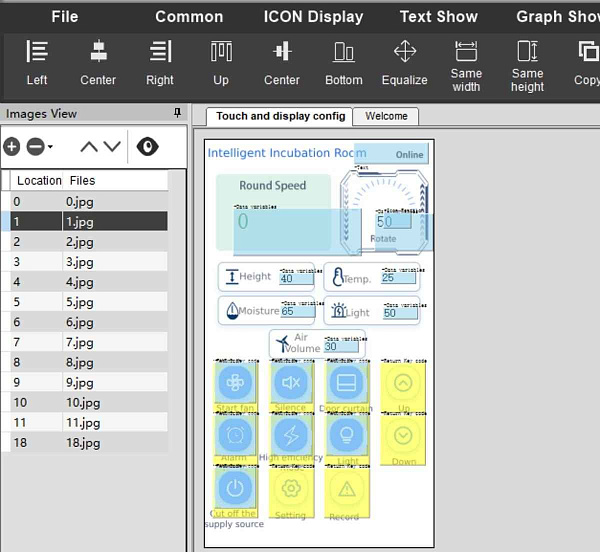Apply Equalize spacing tool
The width and height of the screenshot is (600, 552).
[x=405, y=62]
